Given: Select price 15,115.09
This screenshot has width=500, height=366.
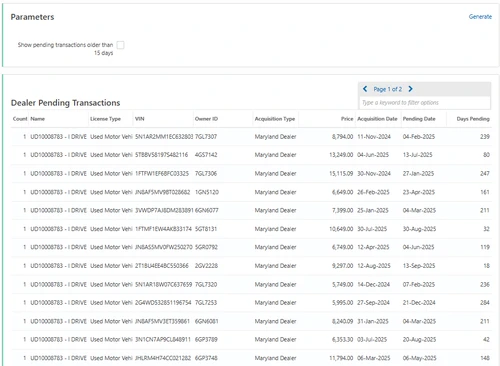Looking at the screenshot, I should (341, 173).
